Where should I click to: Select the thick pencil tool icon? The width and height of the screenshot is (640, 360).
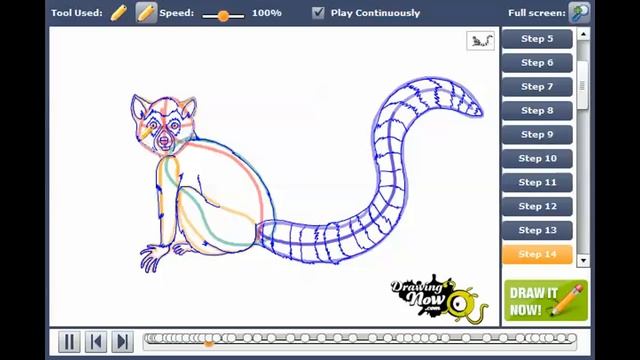[146, 13]
